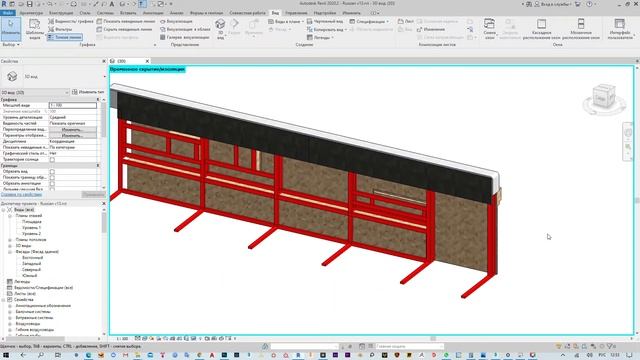Open the 3D вид type selector dropdown

[104, 76]
